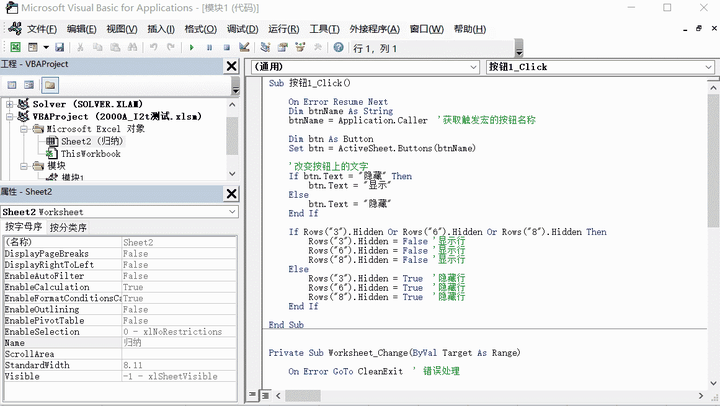Switch to the 按分类序 tab
The image size is (720, 406).
[x=68, y=227]
